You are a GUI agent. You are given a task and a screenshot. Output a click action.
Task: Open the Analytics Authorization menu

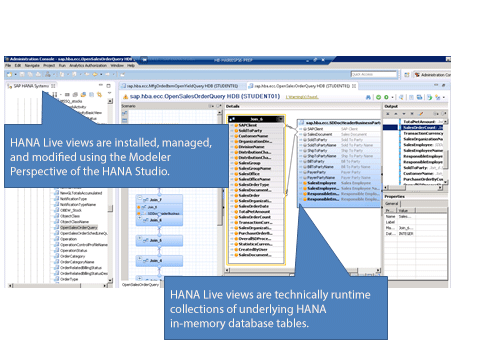(89, 66)
